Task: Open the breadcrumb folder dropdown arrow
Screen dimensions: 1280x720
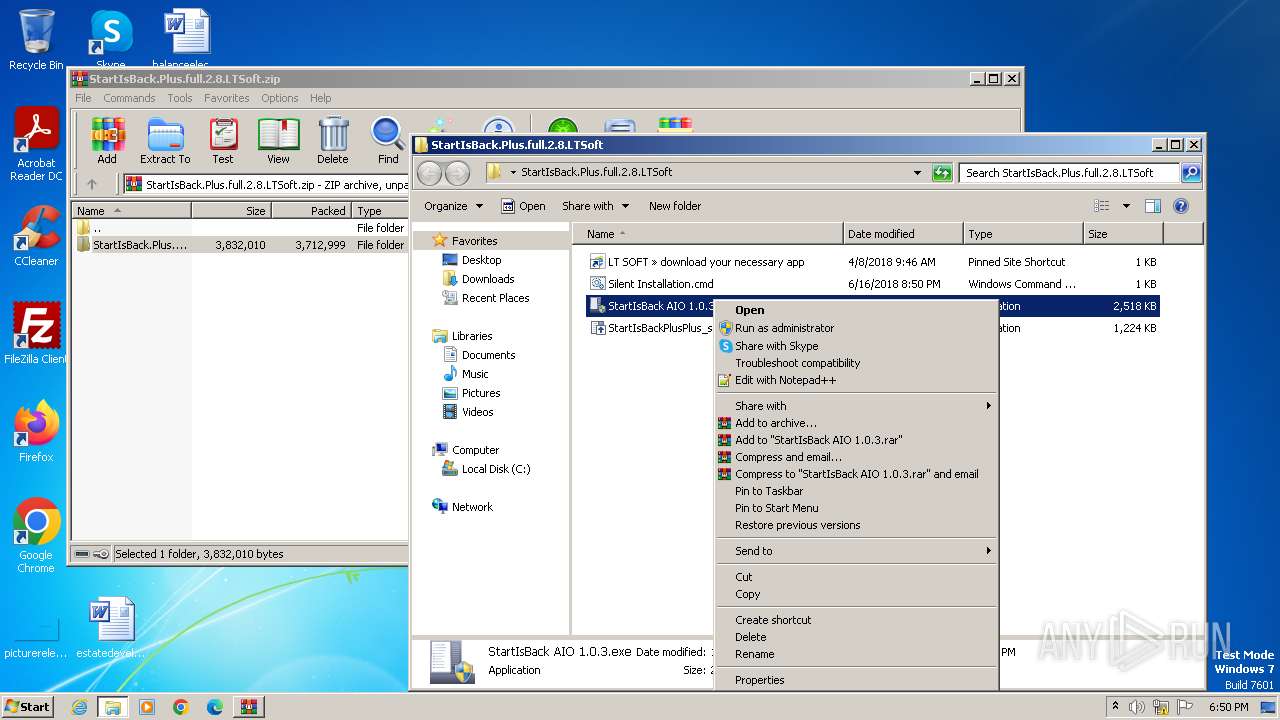Action: (513, 172)
